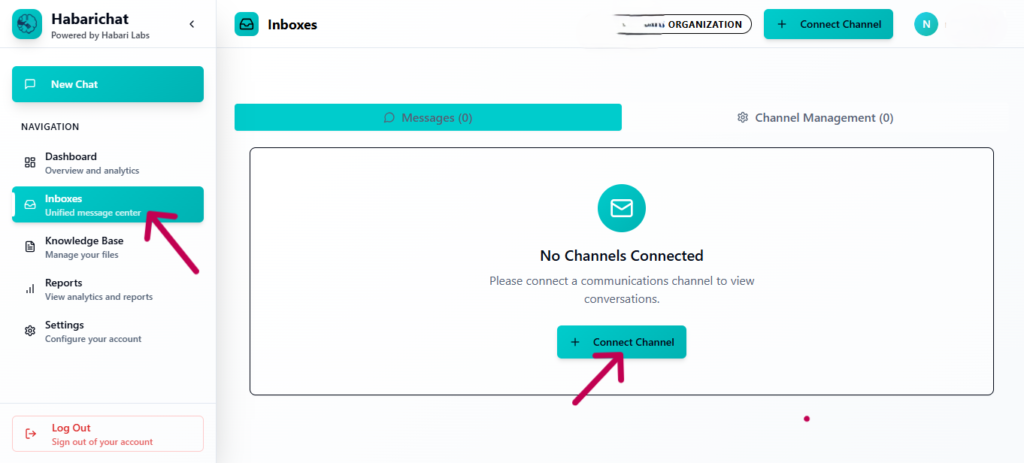Start a New Chat
Screen dimensions: 1024x463
point(107,84)
